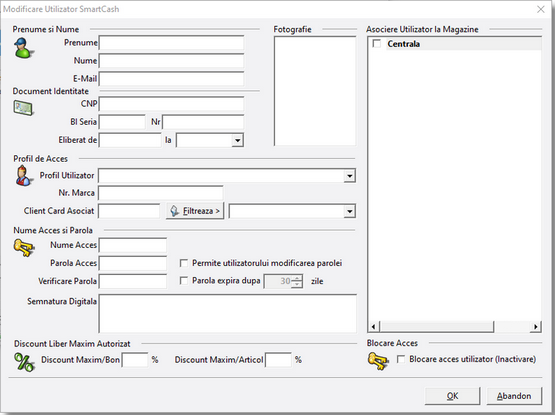This screenshot has height=415, width=555.
Task: Click the identity card icon under Document Identitate
Action: tap(23, 108)
